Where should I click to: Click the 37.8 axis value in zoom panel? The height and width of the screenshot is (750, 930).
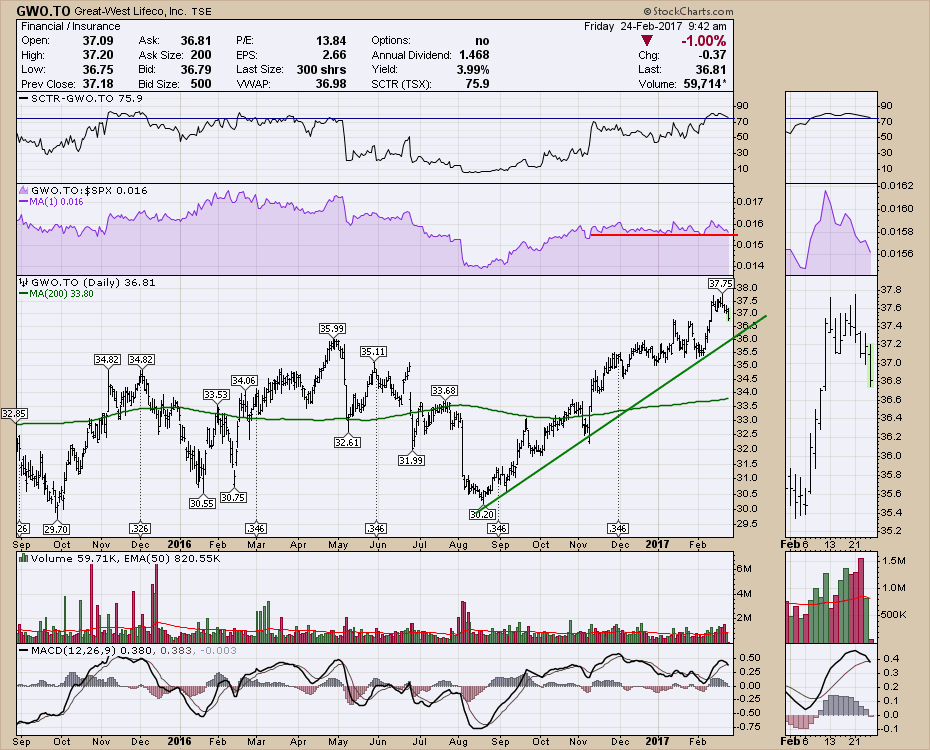click(891, 290)
